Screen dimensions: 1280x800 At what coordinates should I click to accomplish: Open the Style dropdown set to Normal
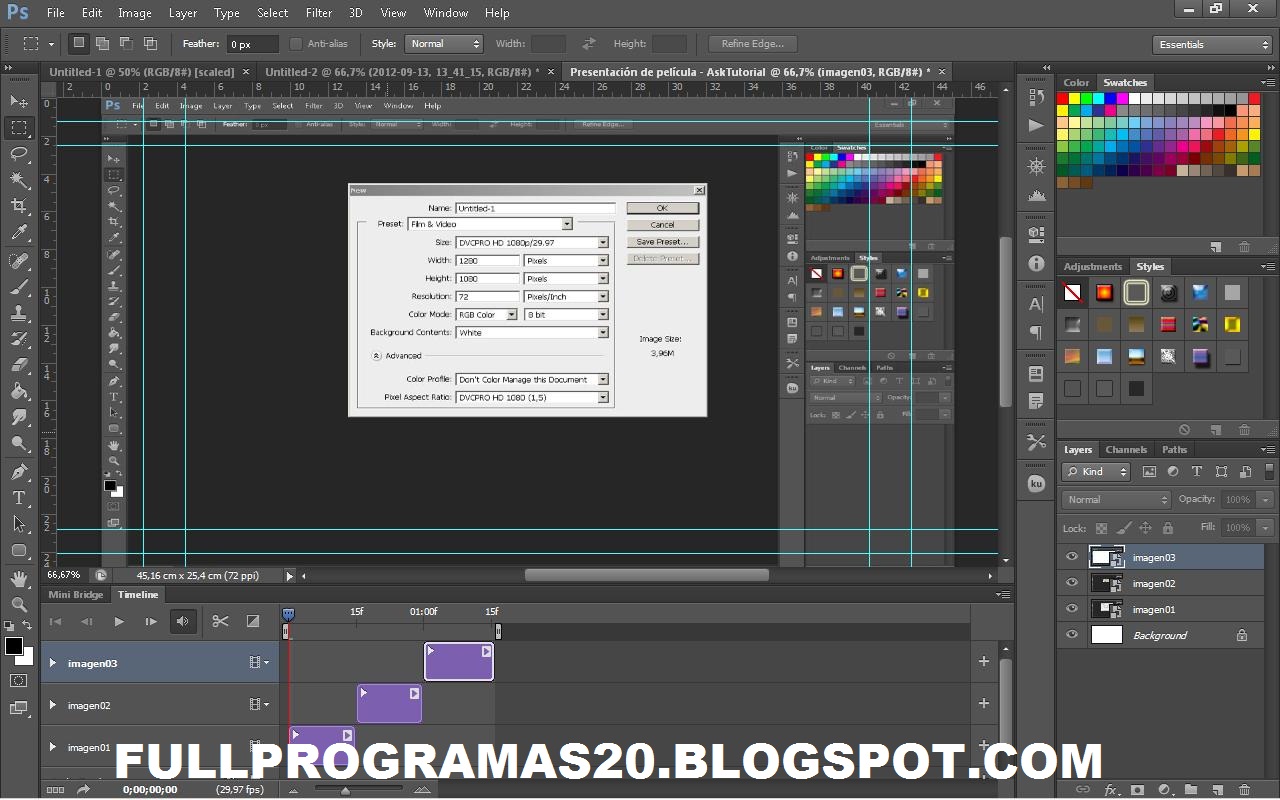tap(444, 44)
